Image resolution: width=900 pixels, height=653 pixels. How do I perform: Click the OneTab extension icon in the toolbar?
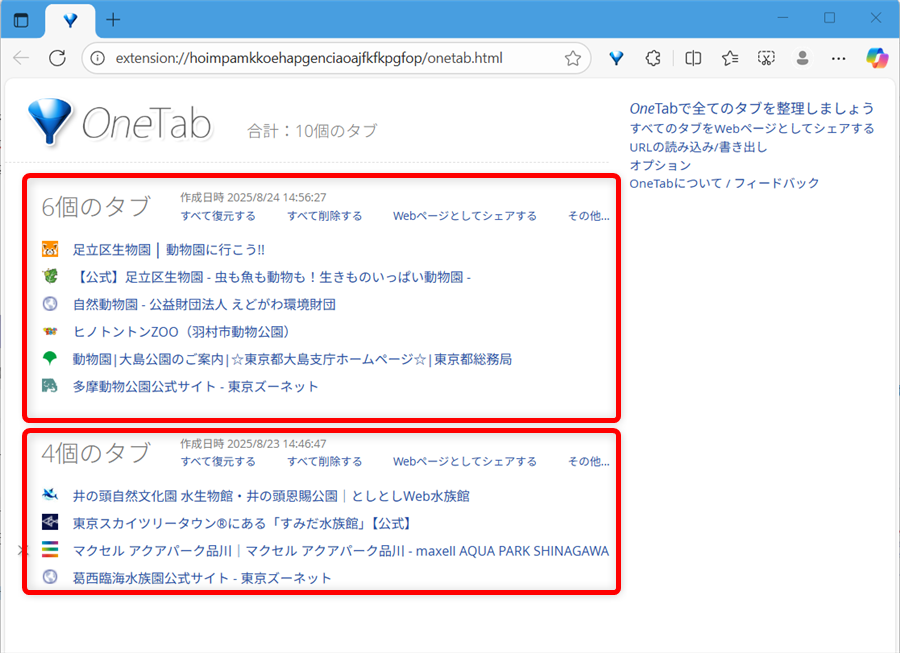(x=616, y=58)
